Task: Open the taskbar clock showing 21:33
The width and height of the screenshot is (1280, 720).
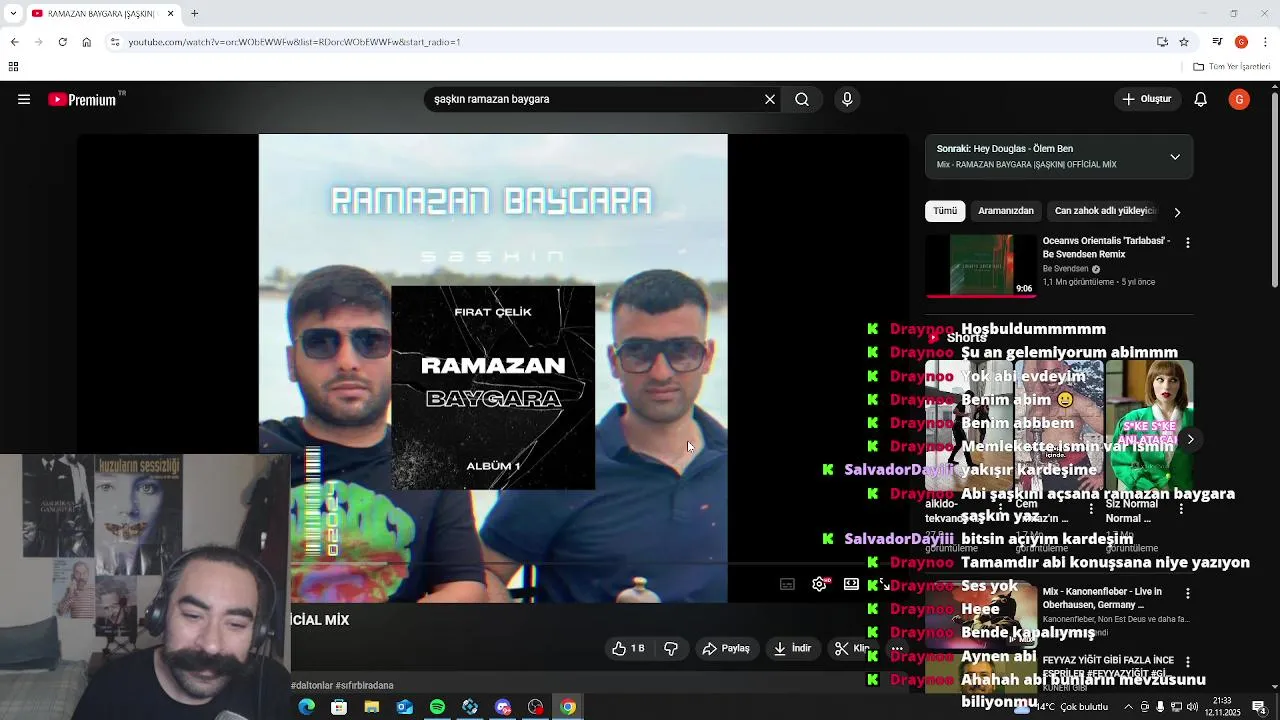Action: point(1222,707)
